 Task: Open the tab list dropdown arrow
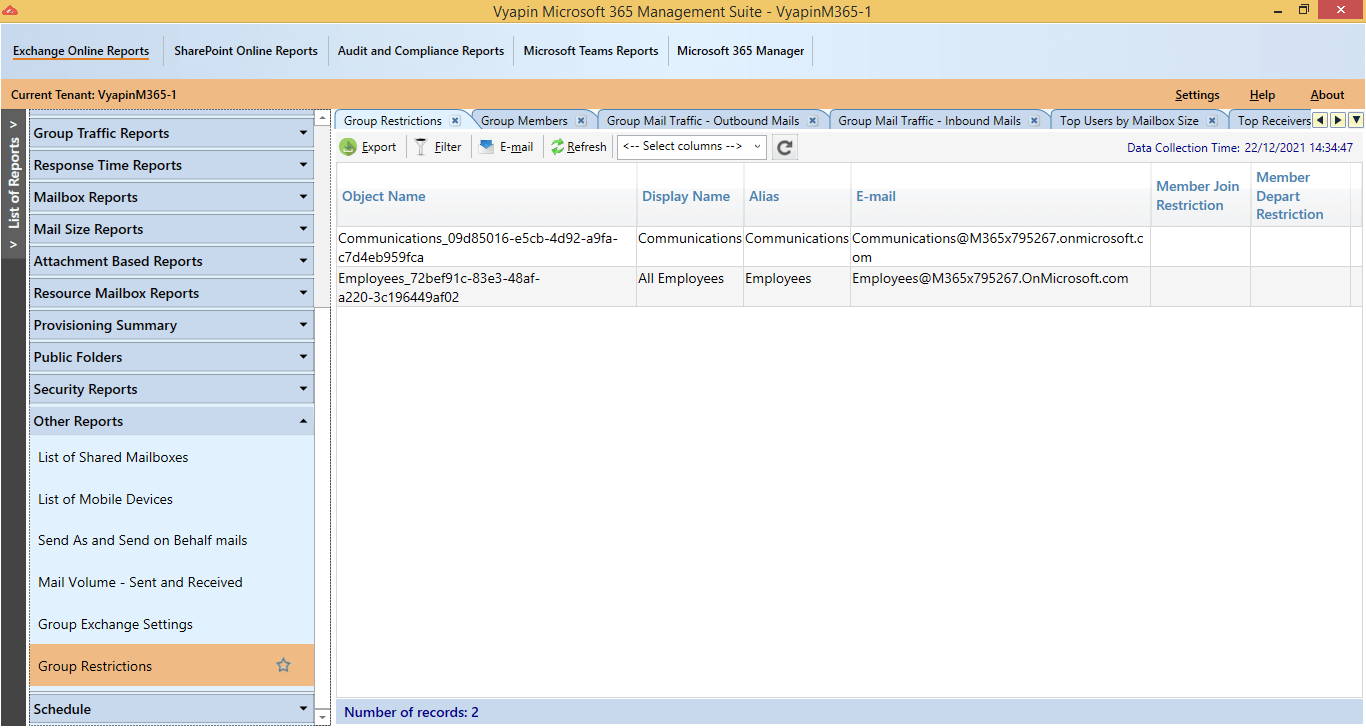(1357, 120)
